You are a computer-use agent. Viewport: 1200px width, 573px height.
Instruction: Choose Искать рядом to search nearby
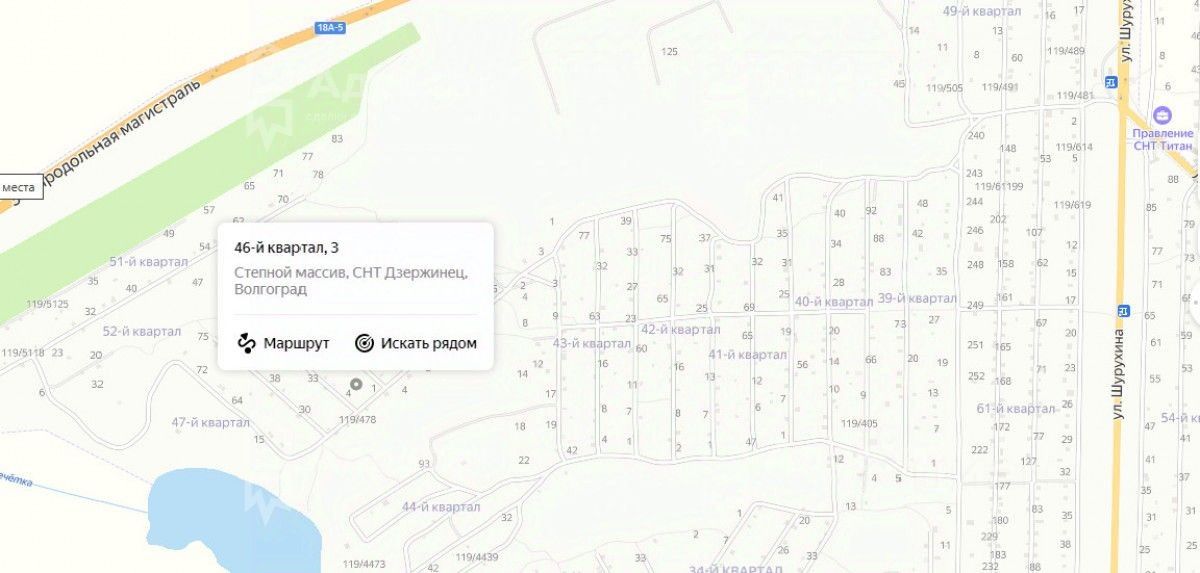(416, 344)
